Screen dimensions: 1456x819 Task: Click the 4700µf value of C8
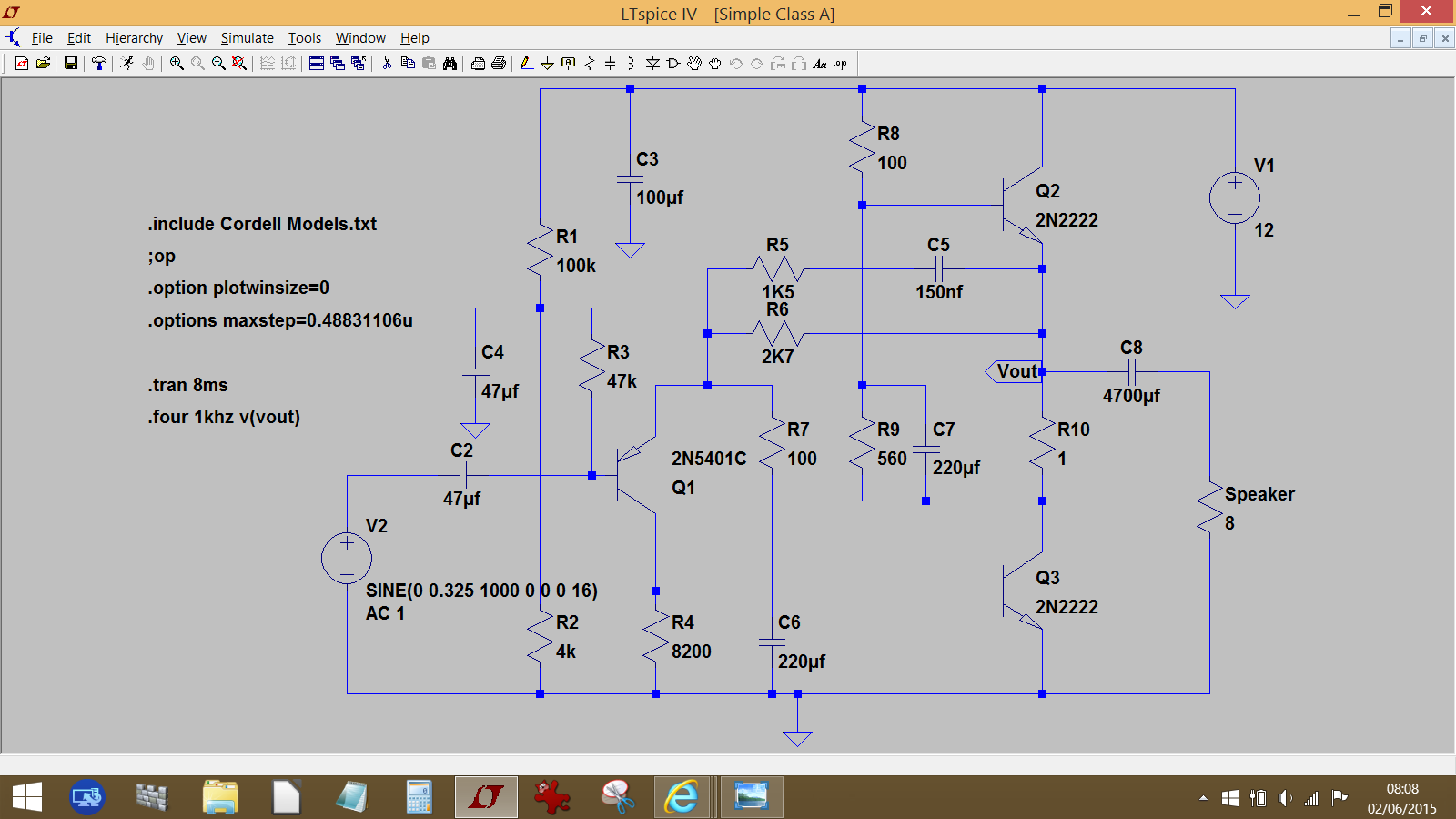(x=1131, y=396)
